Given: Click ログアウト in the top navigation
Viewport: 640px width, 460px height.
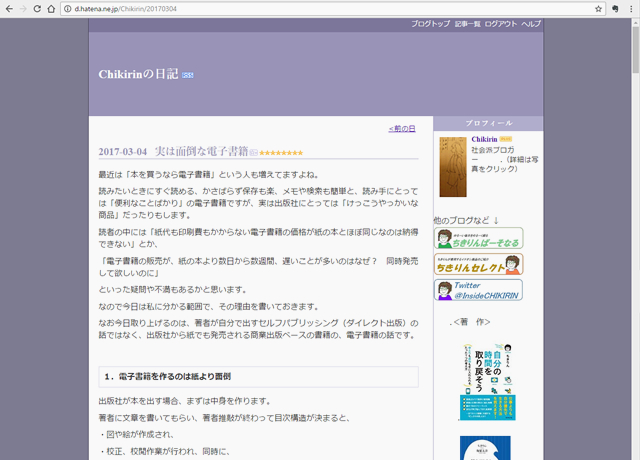Looking at the screenshot, I should 501,23.
